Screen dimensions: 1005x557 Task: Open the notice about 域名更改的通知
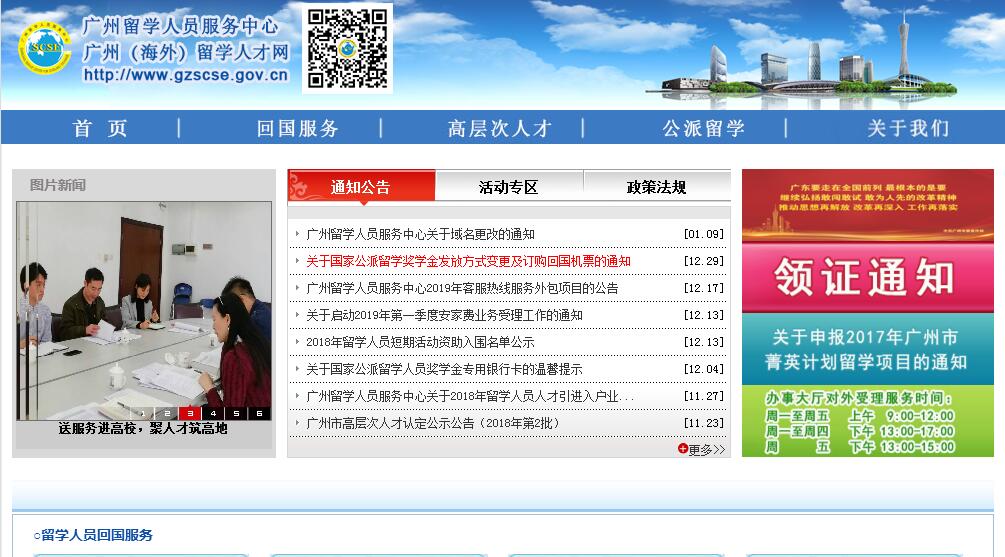[420, 234]
